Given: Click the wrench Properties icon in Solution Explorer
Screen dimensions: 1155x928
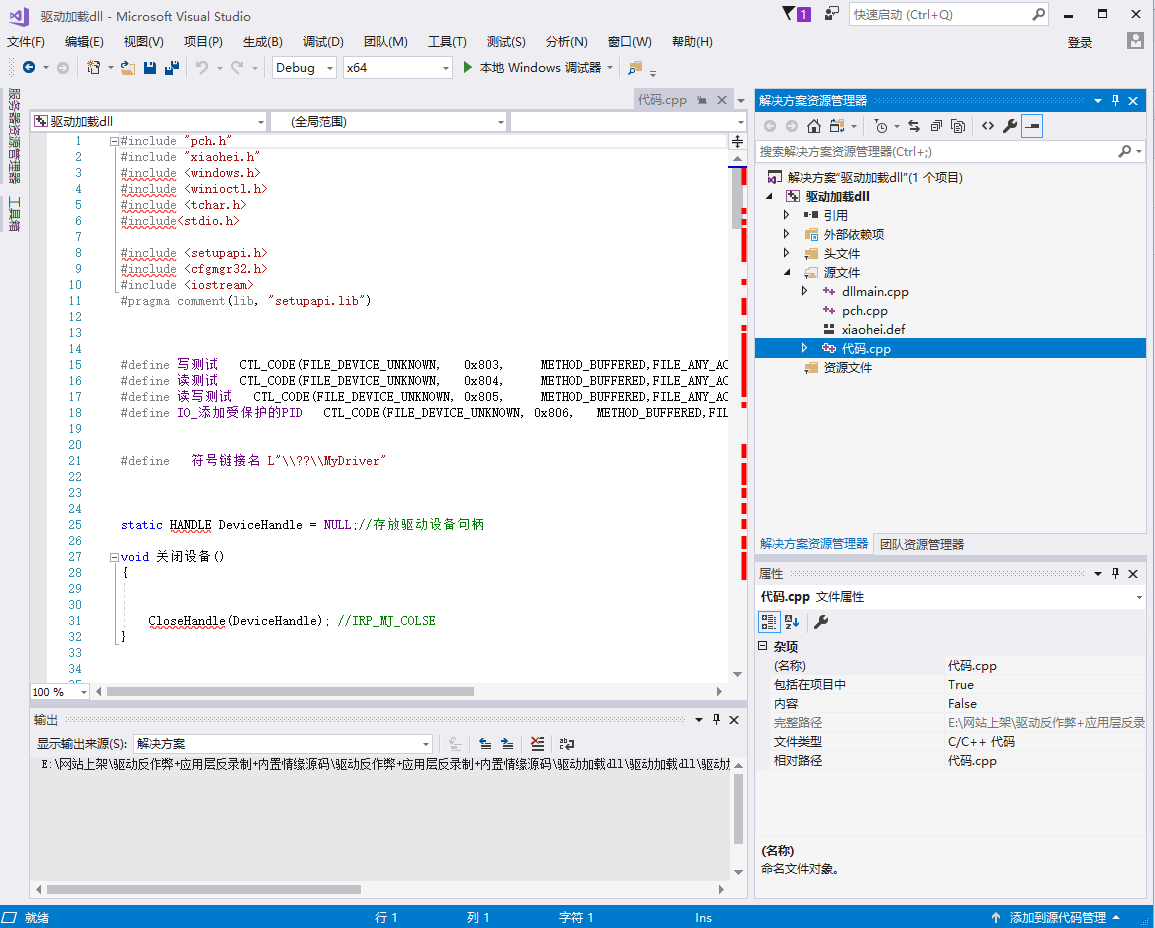Looking at the screenshot, I should pyautogui.click(x=1010, y=126).
